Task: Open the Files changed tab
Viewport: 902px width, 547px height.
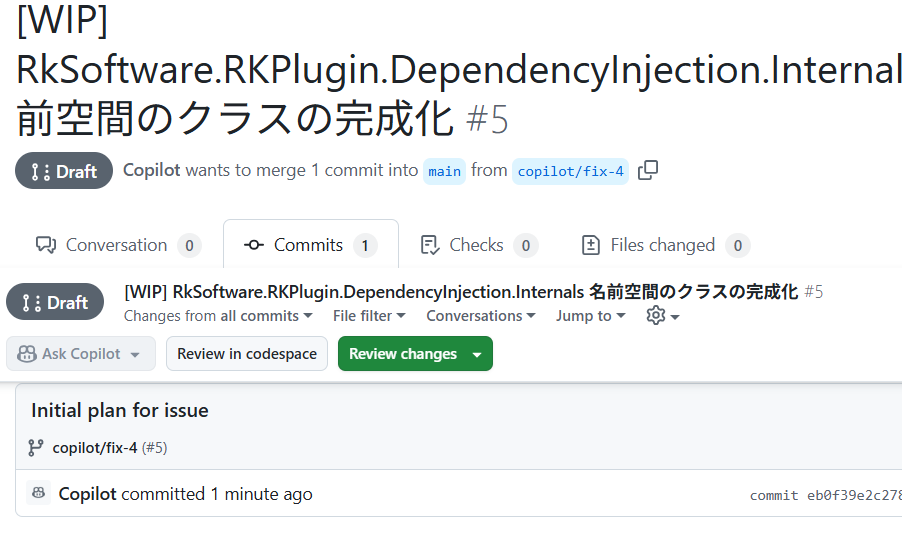Action: coord(666,245)
